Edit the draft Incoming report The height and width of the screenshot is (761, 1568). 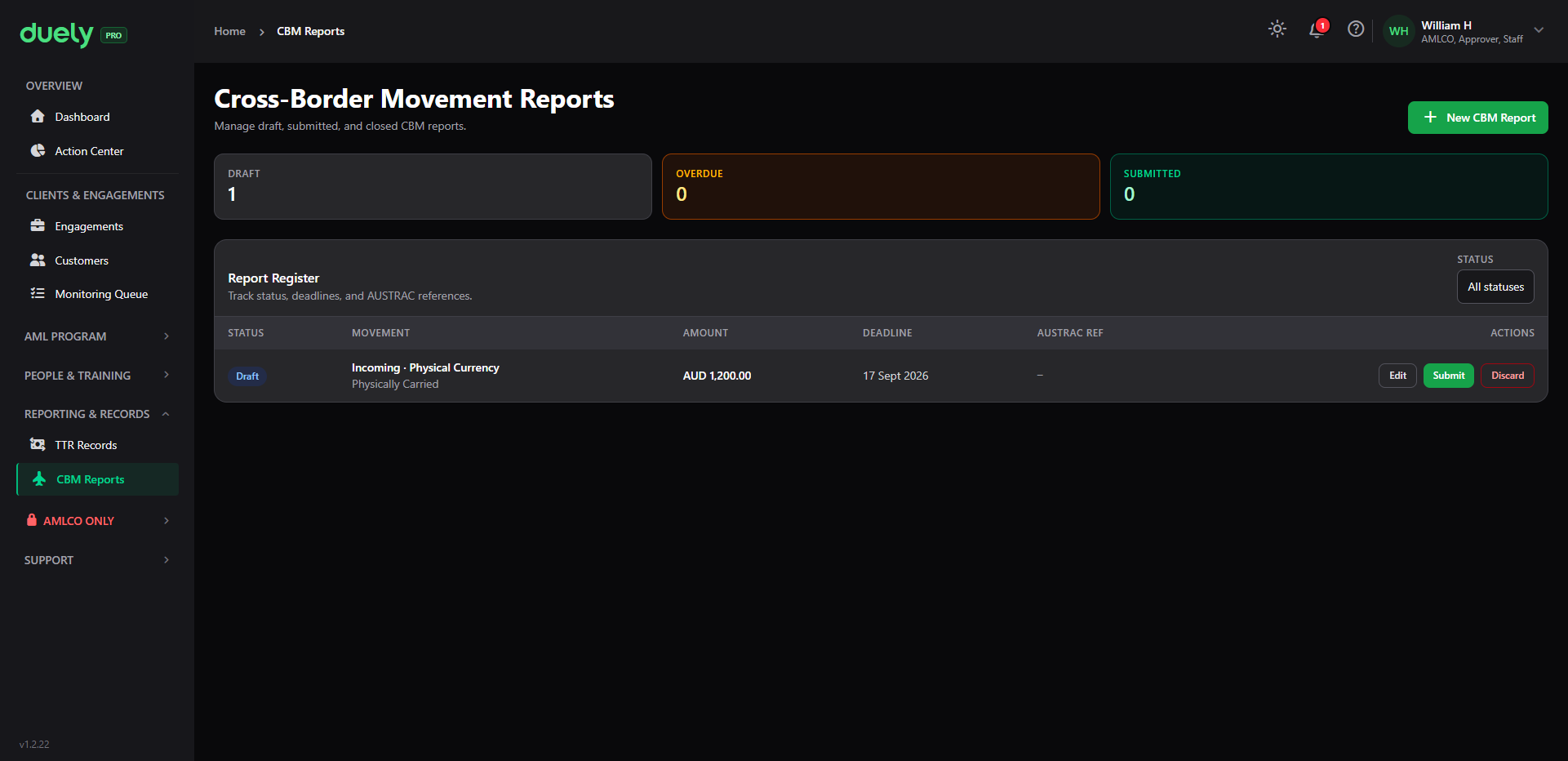coord(1397,376)
